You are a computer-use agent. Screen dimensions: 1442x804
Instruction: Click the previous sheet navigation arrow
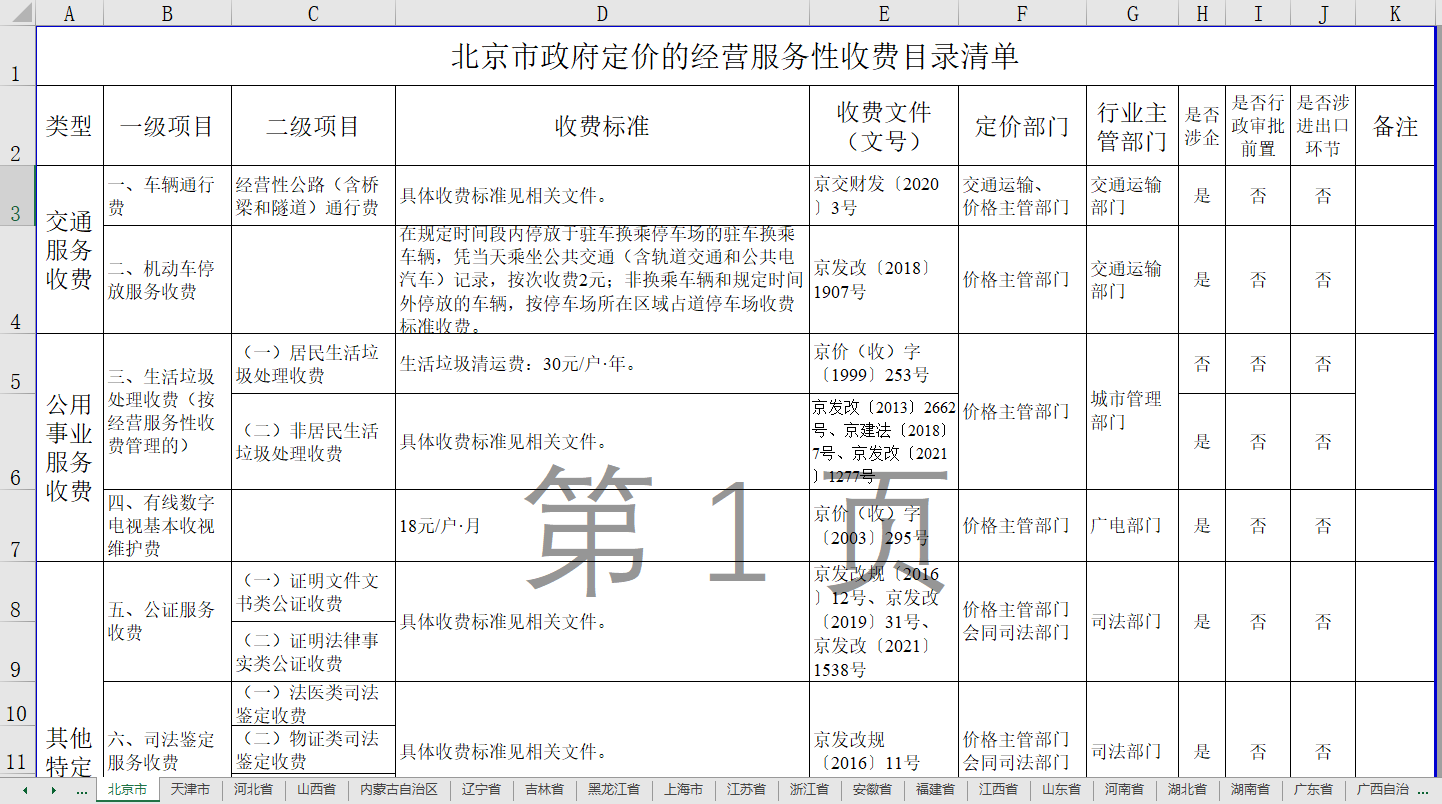tap(25, 790)
